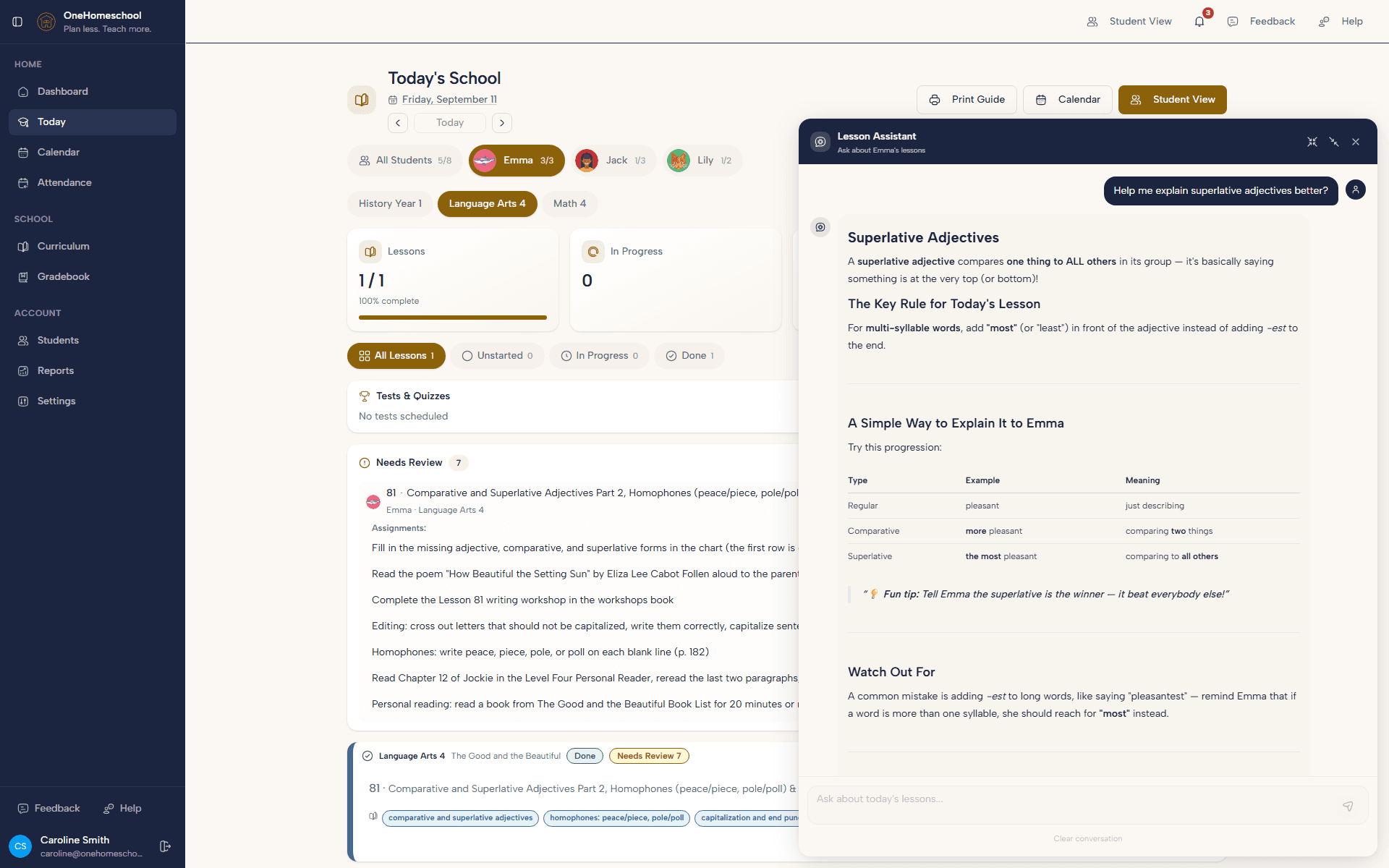The height and width of the screenshot is (868, 1389).
Task: Switch to History Year 1 subject
Action: [390, 204]
